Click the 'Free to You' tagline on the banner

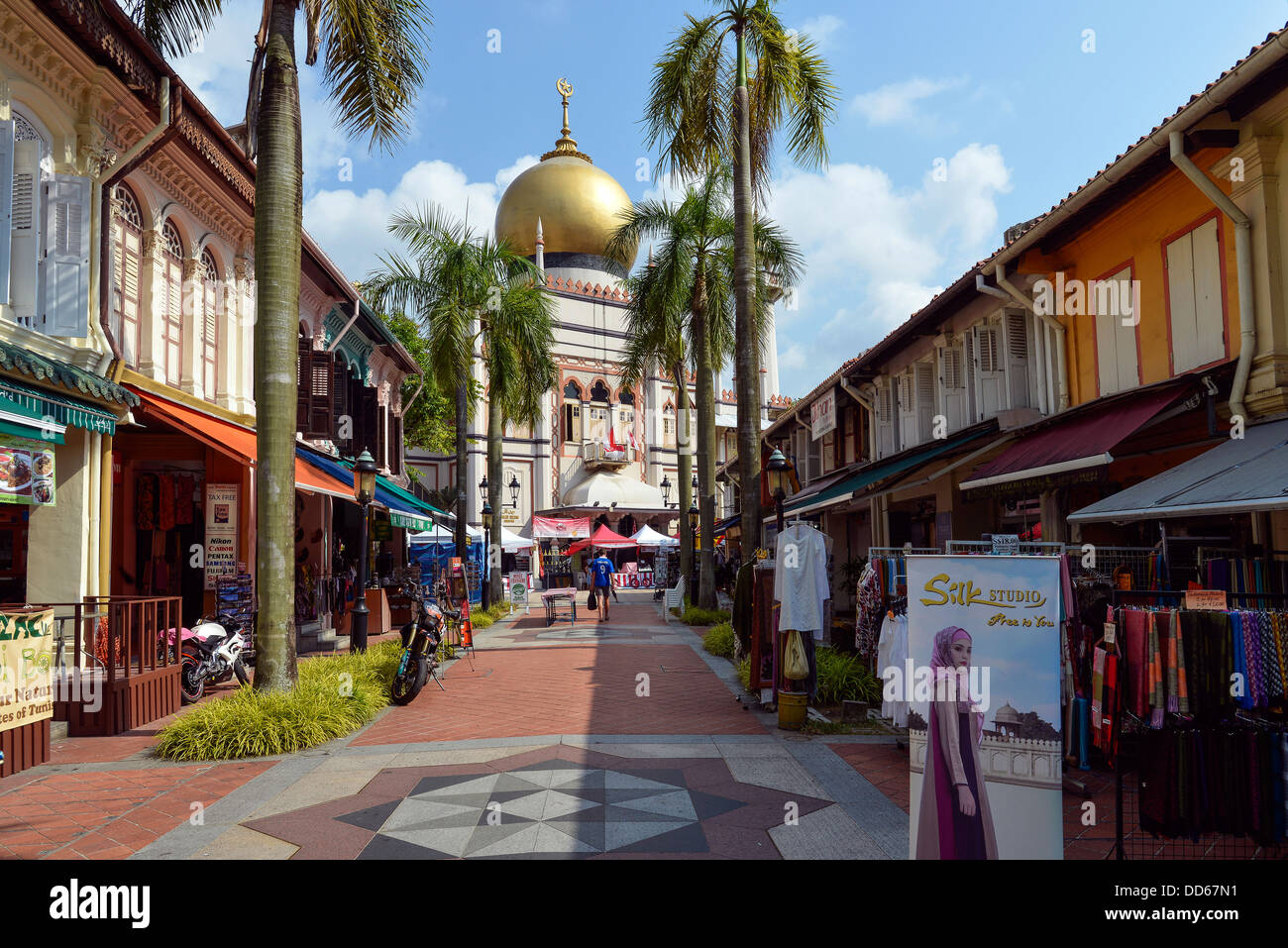[x=1020, y=621]
